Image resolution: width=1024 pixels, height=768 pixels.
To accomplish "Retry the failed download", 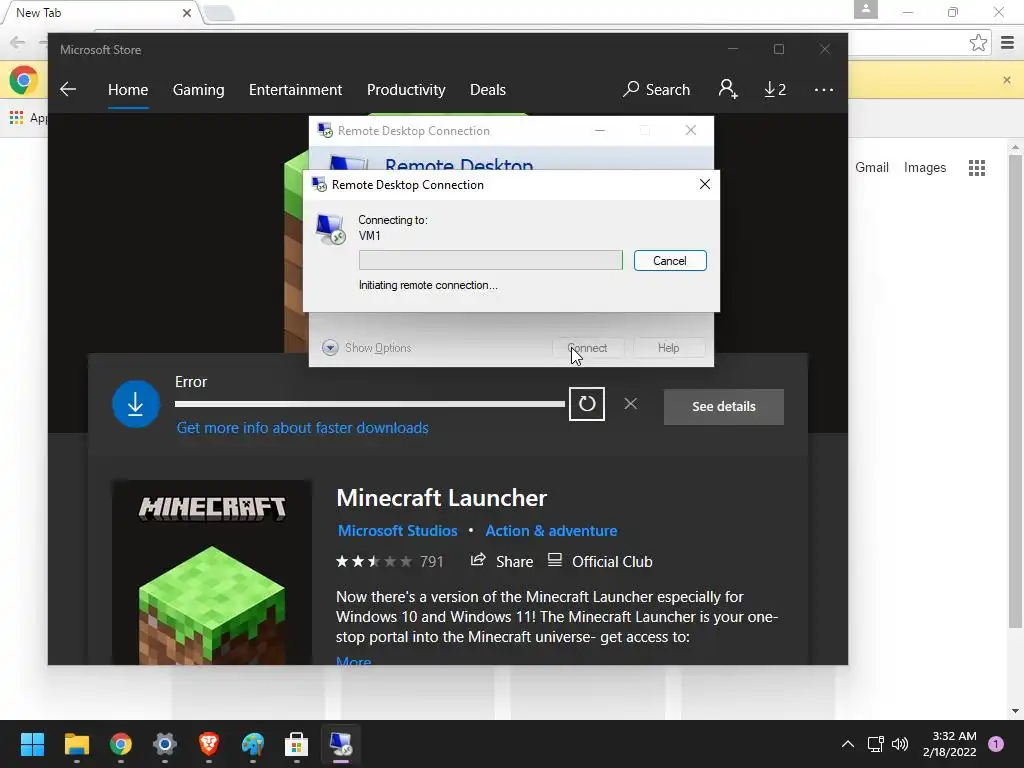I will tap(586, 404).
